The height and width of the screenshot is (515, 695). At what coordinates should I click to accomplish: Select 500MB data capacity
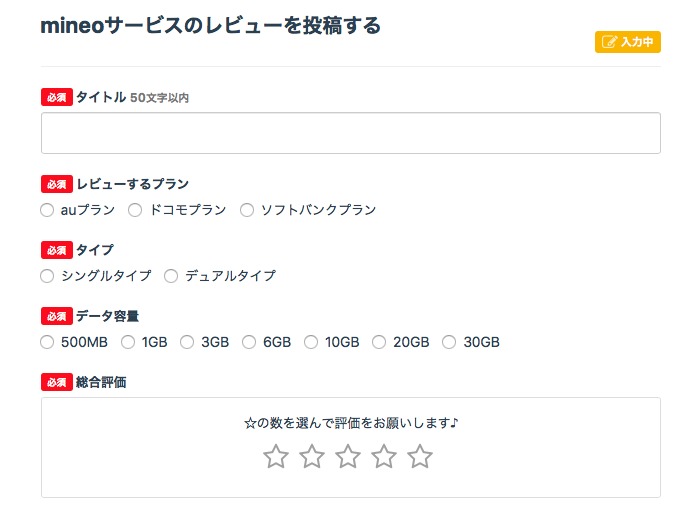(47, 342)
